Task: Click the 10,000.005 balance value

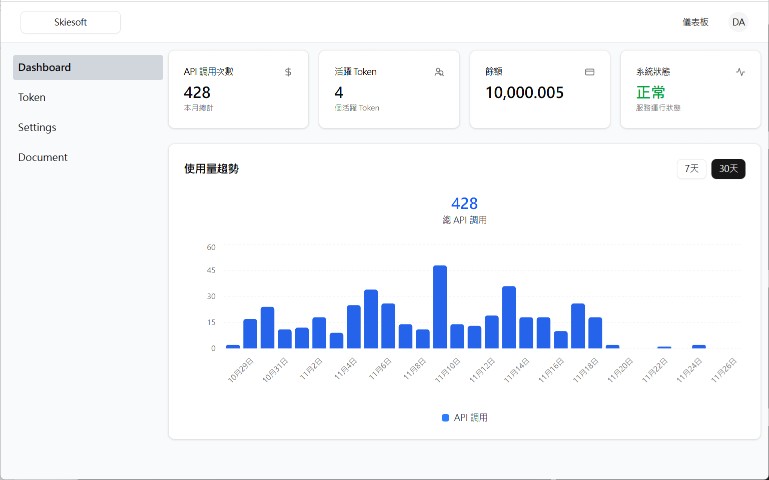Action: click(x=524, y=93)
